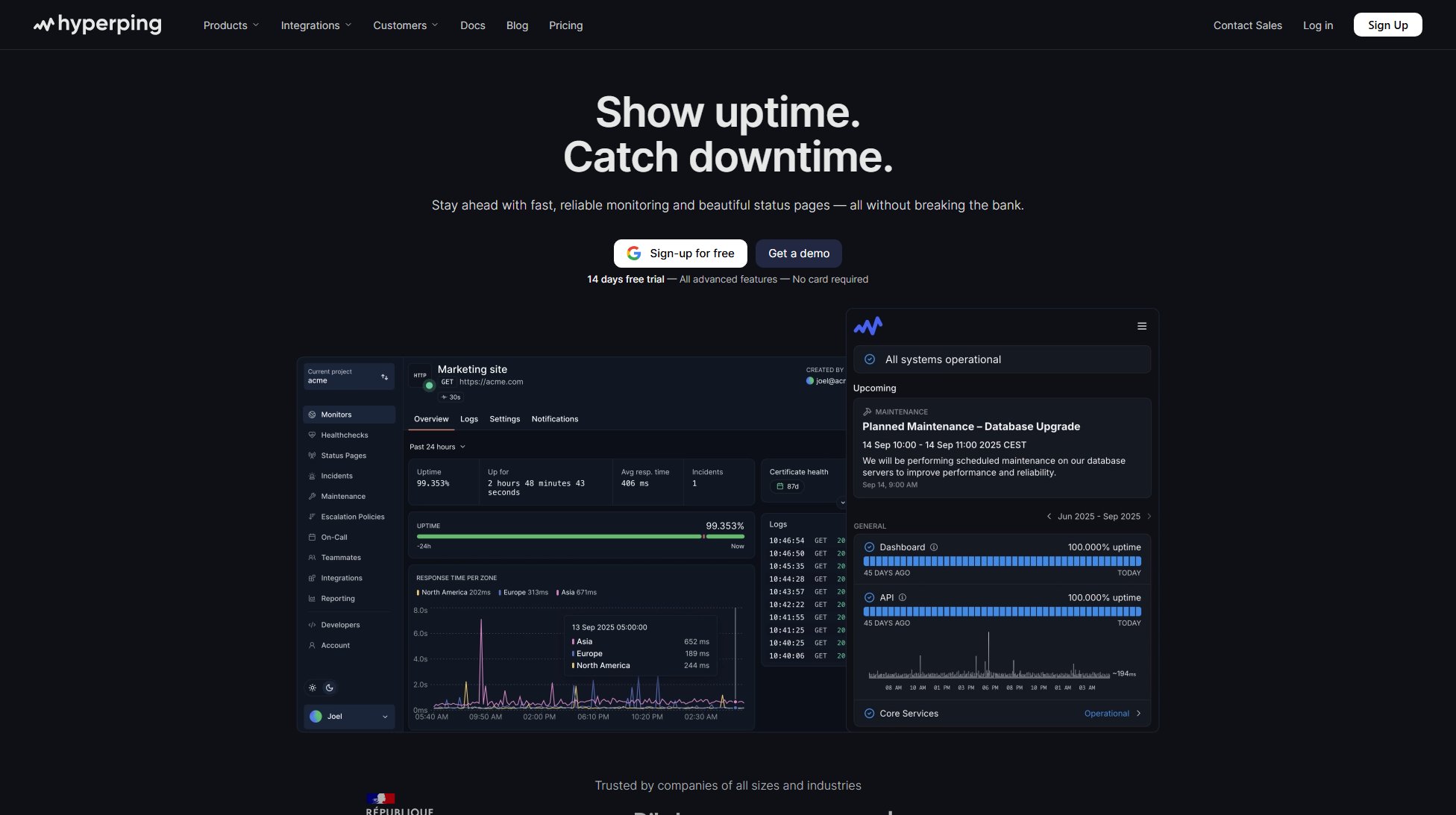Click the On-Call calendar icon
1456x815 pixels.
pos(312,537)
